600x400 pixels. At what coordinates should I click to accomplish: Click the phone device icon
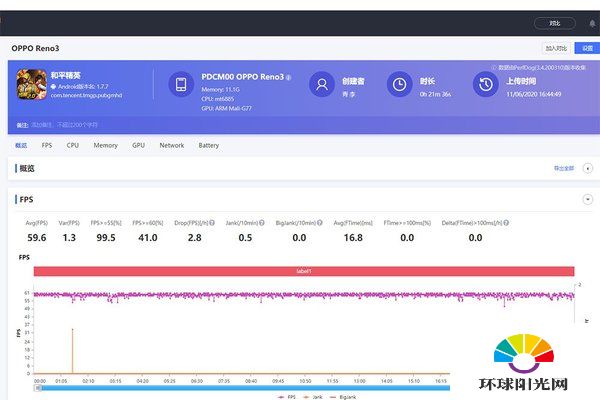pyautogui.click(x=181, y=84)
